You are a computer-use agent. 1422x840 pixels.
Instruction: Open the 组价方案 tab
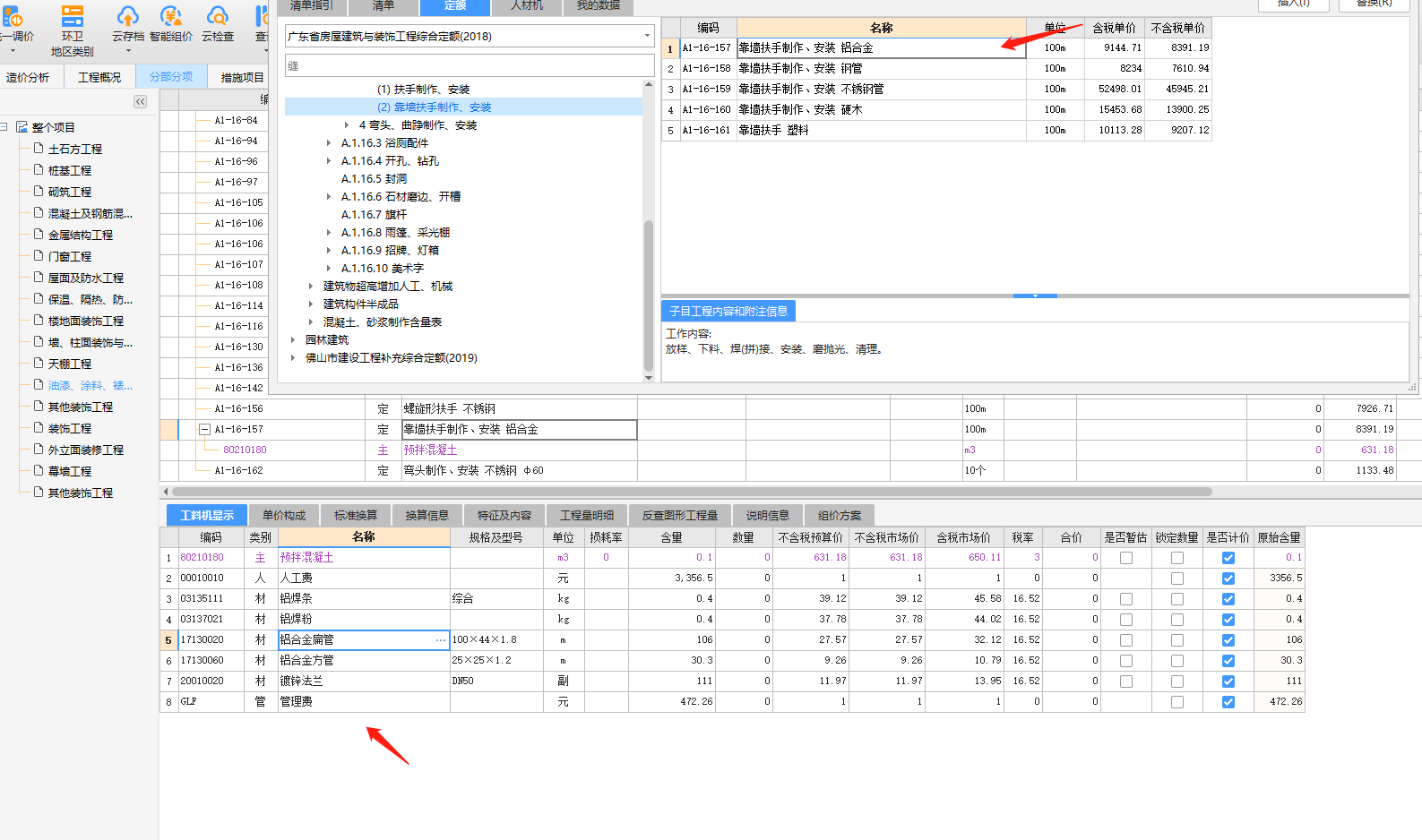[840, 515]
